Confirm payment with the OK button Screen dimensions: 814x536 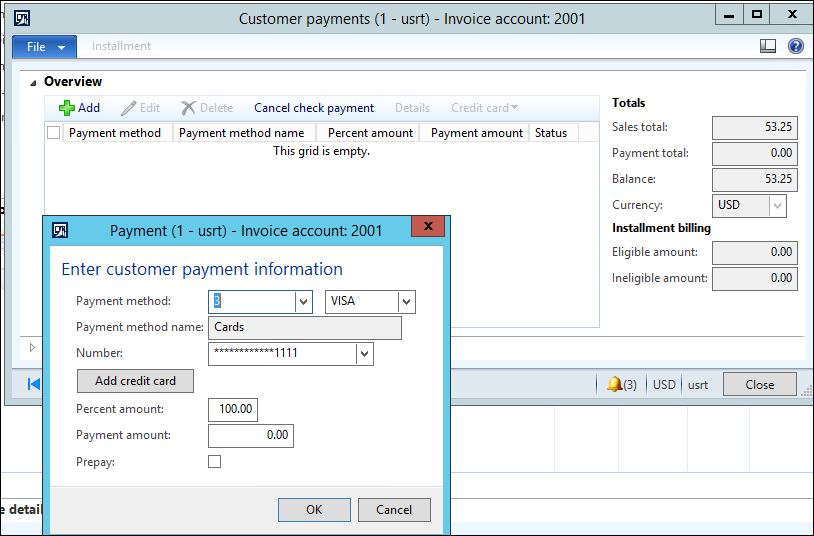(314, 510)
